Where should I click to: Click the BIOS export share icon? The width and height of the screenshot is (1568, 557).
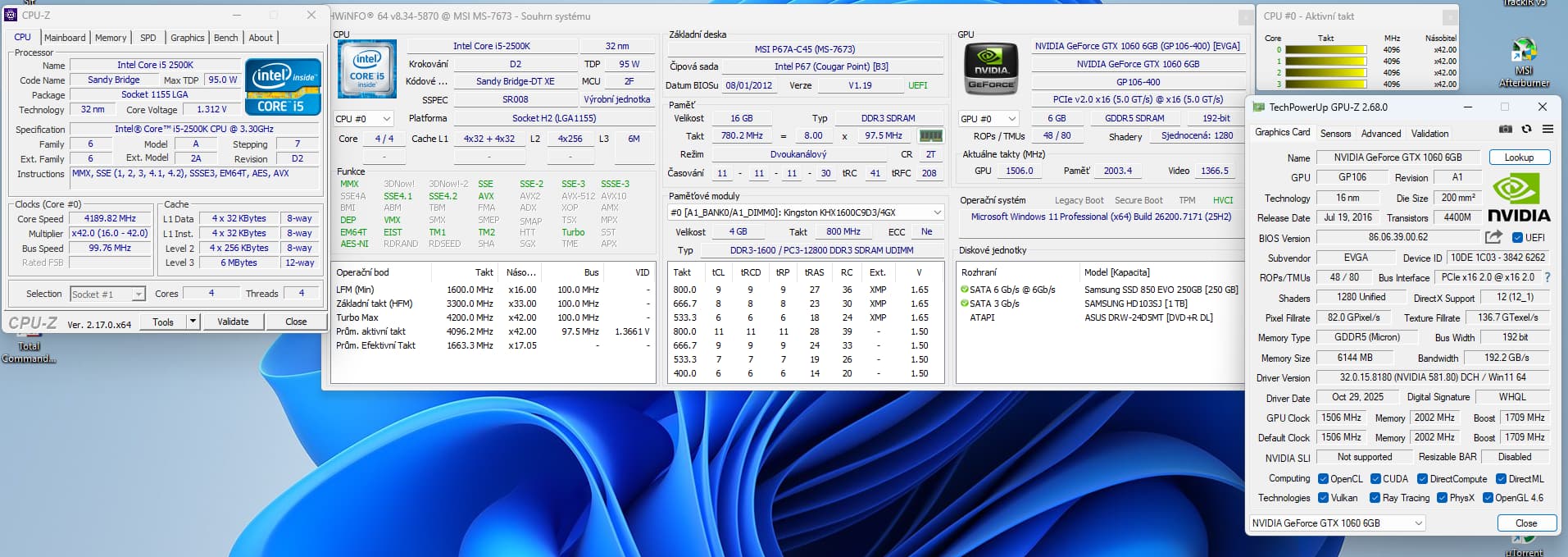pos(1493,237)
